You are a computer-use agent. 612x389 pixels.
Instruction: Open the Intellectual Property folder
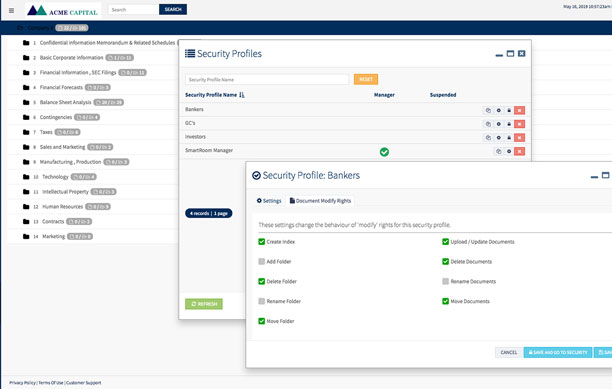click(x=65, y=192)
